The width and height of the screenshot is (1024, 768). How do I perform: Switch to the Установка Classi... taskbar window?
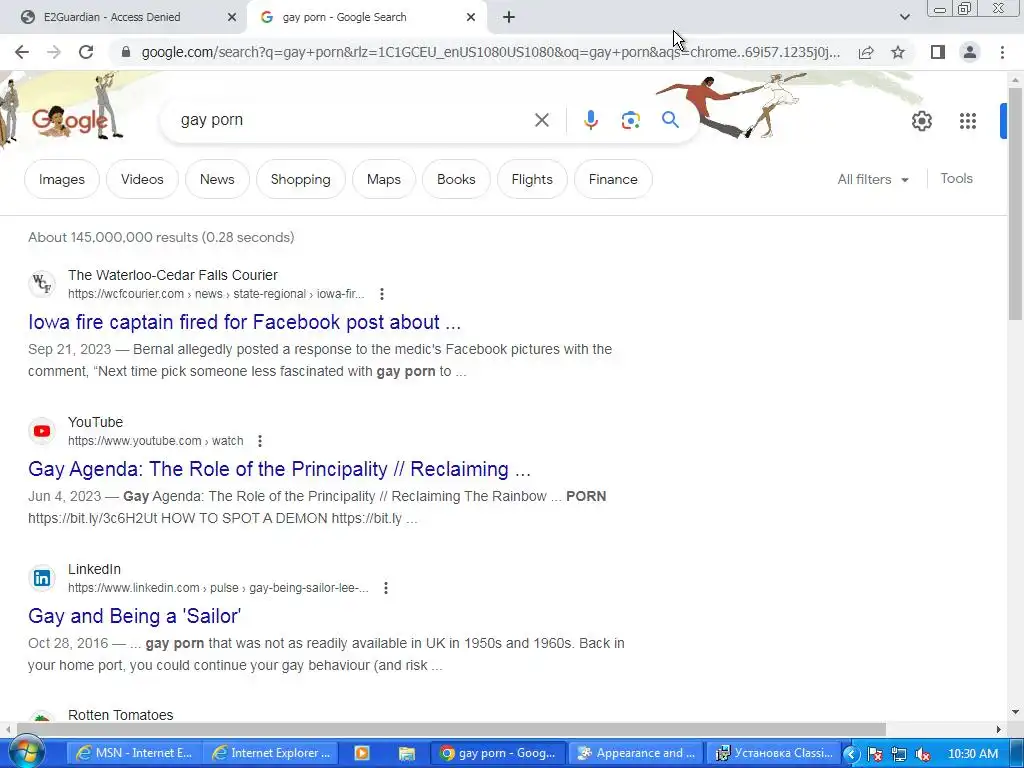tap(774, 753)
